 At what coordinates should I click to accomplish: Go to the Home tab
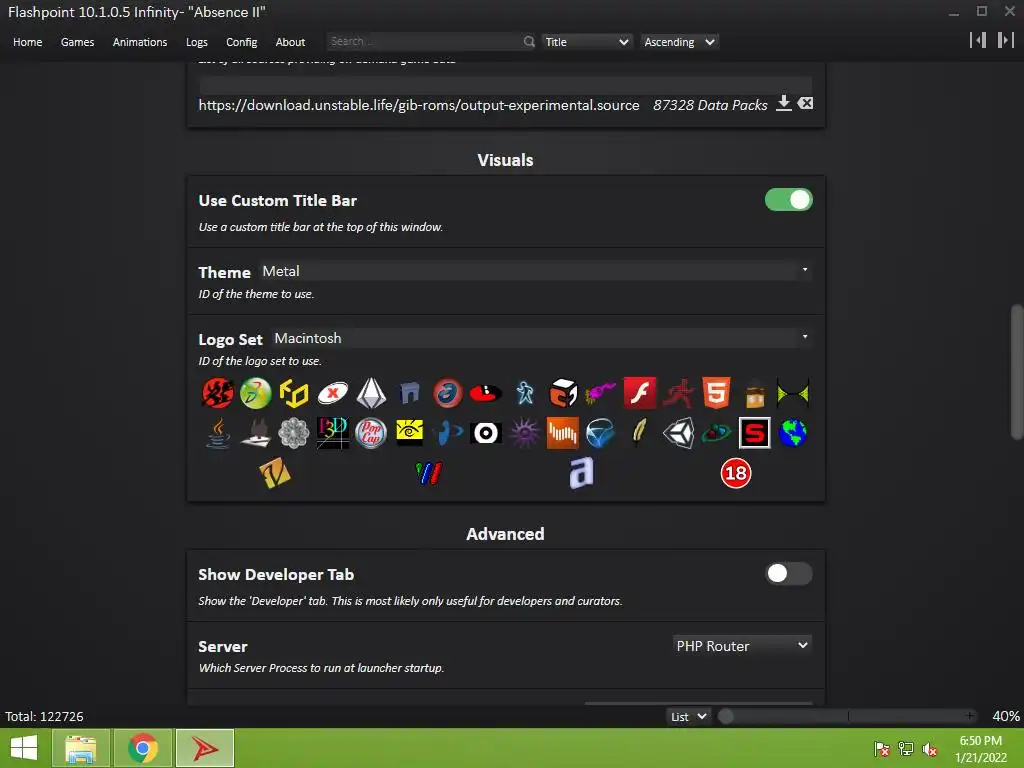tap(27, 42)
